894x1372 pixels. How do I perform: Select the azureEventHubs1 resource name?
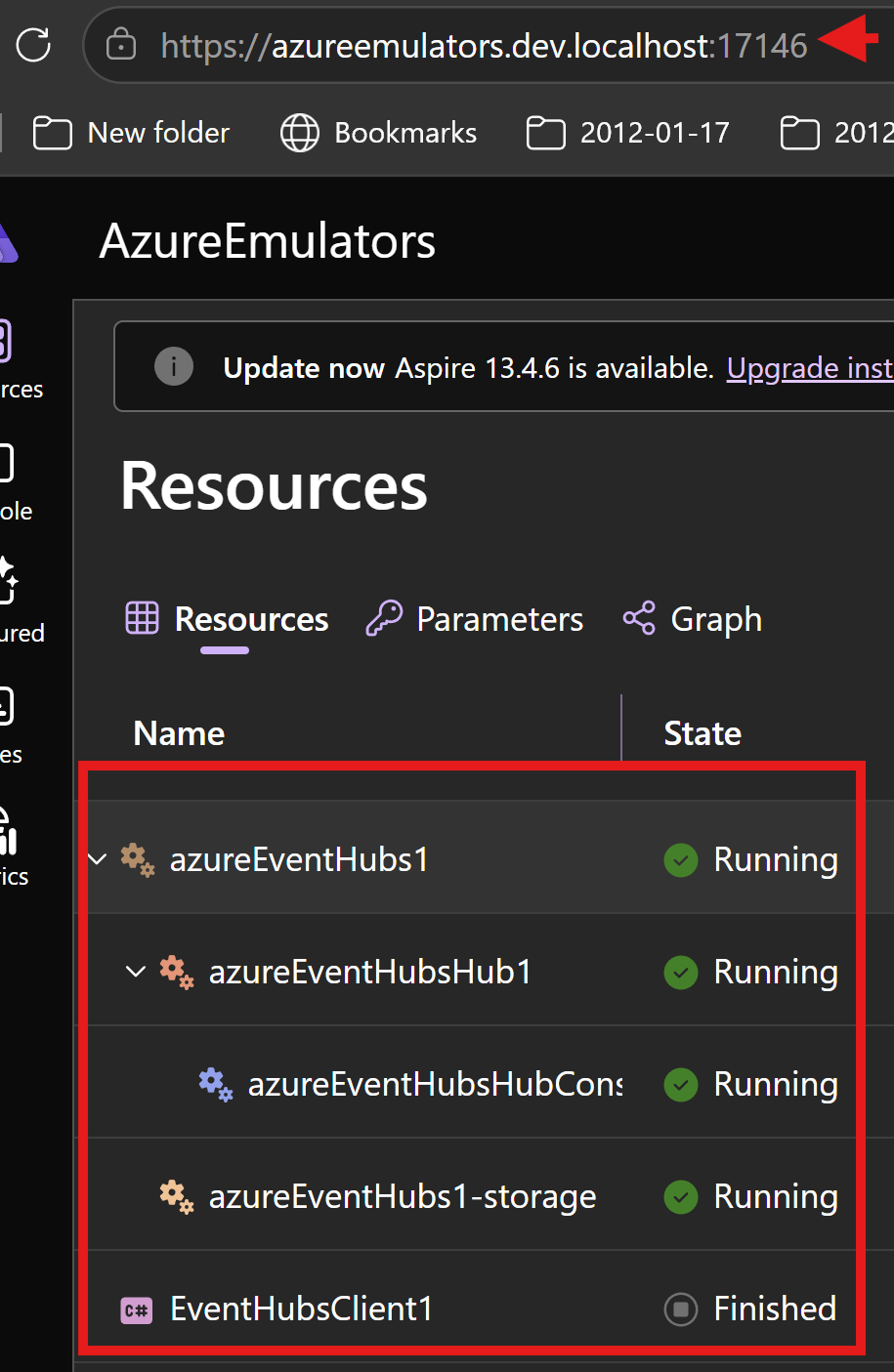point(299,859)
